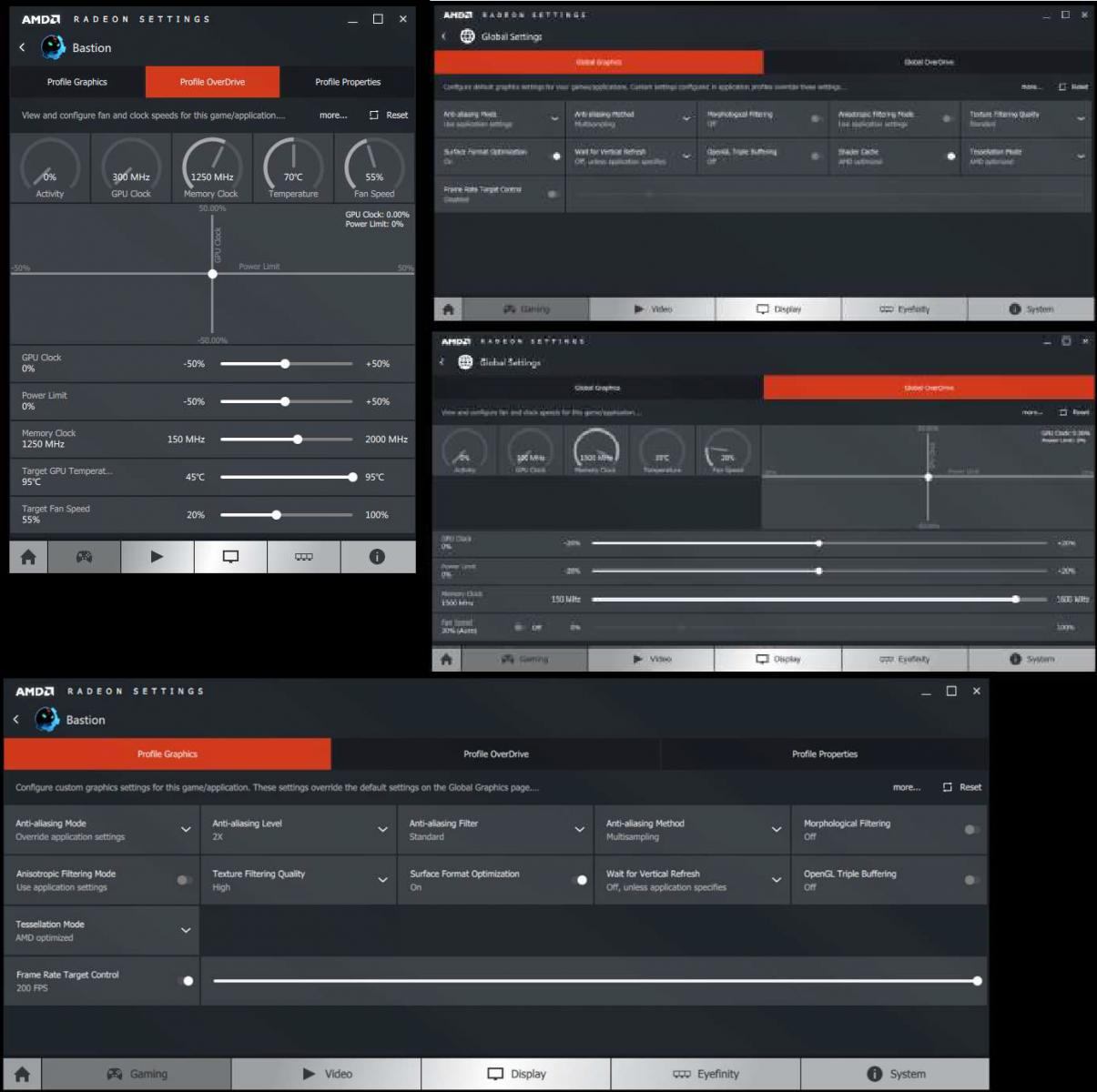Click the 200 FPS frame rate slider handle

point(977,981)
